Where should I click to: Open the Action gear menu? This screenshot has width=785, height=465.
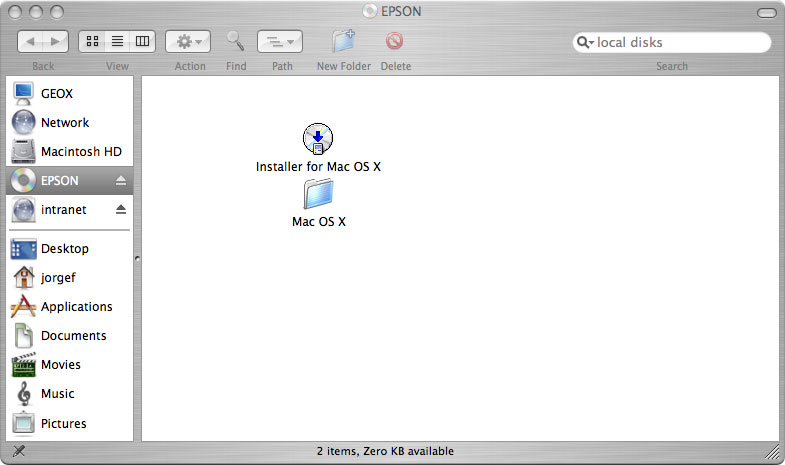click(188, 42)
